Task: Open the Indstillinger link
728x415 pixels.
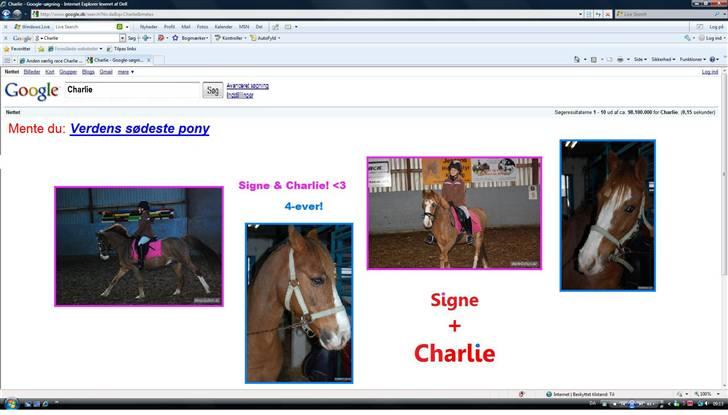Action: [240, 95]
